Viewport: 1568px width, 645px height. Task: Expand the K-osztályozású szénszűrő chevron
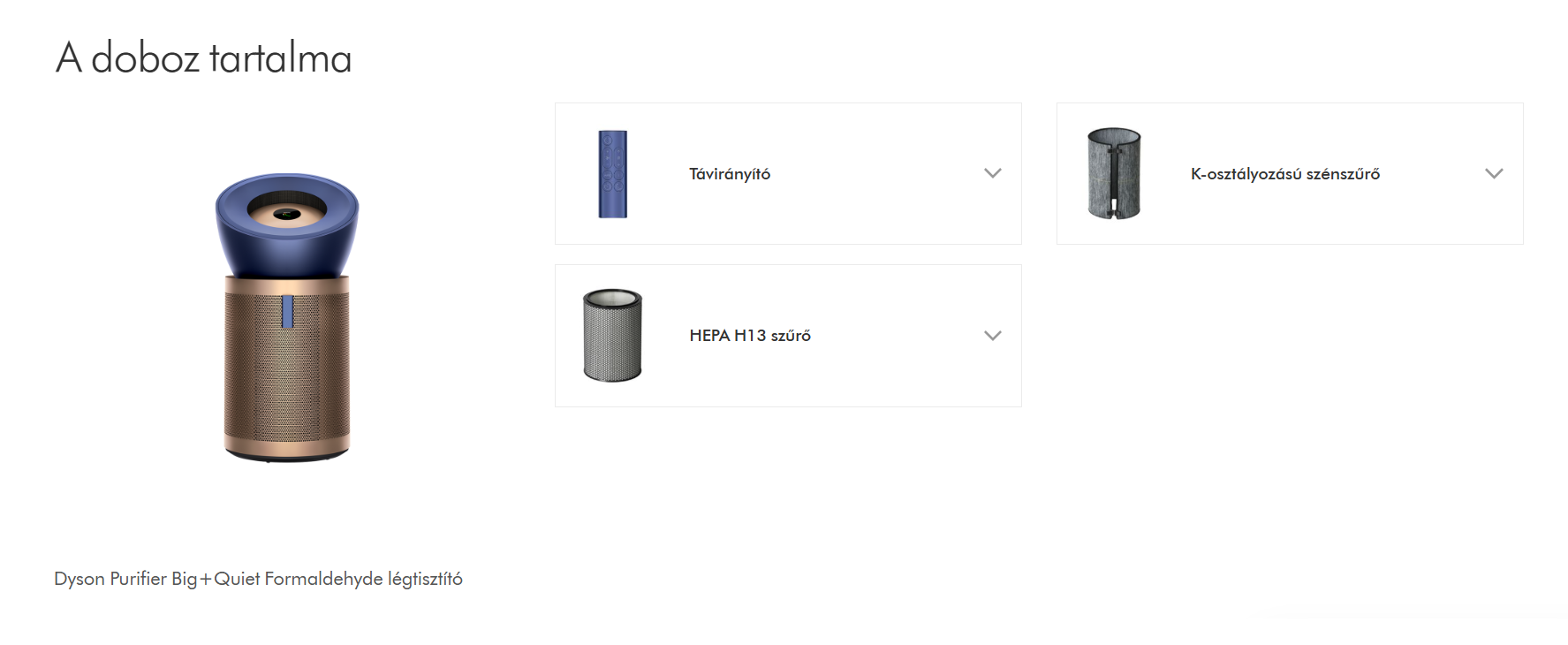1494,173
